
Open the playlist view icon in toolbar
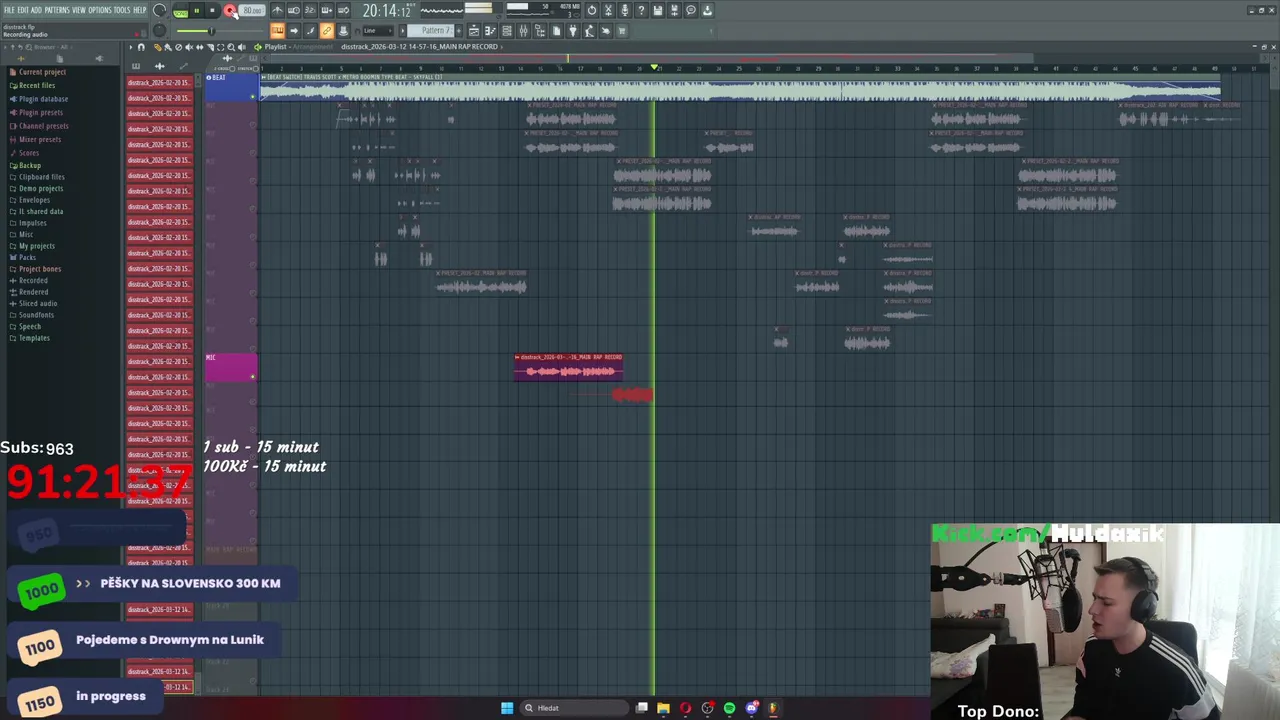tap(473, 31)
